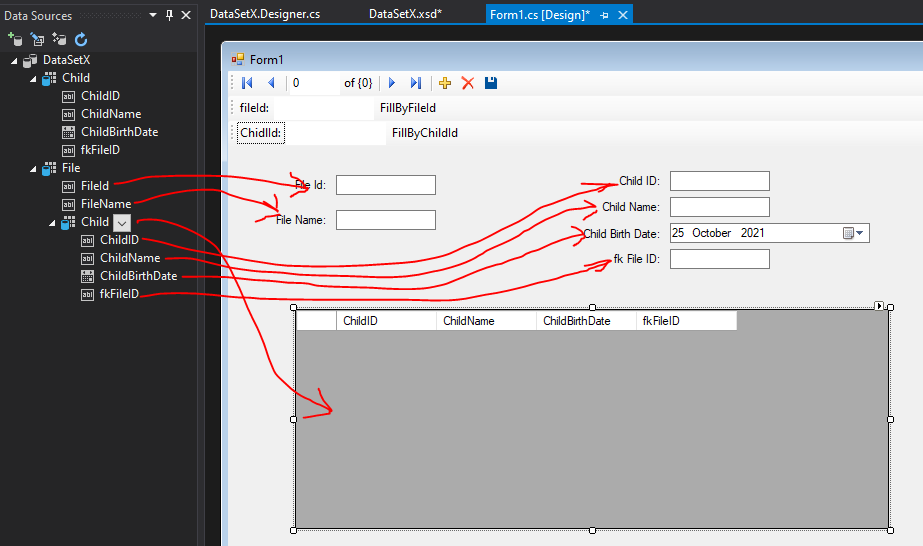Collapse the top-level Child table node

[x=33, y=78]
